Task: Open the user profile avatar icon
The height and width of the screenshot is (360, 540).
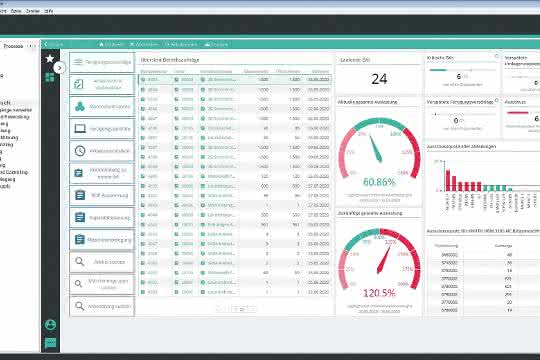Action: (x=50, y=325)
